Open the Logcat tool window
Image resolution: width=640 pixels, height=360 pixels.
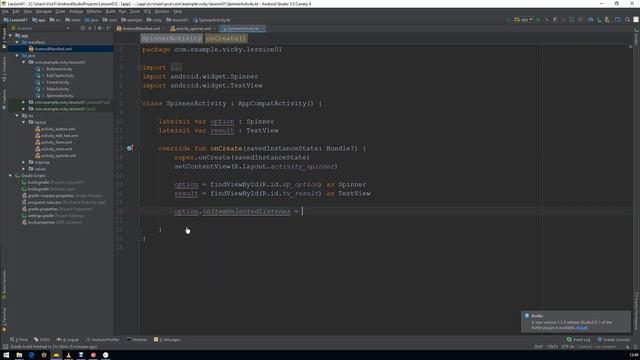coord(68,340)
